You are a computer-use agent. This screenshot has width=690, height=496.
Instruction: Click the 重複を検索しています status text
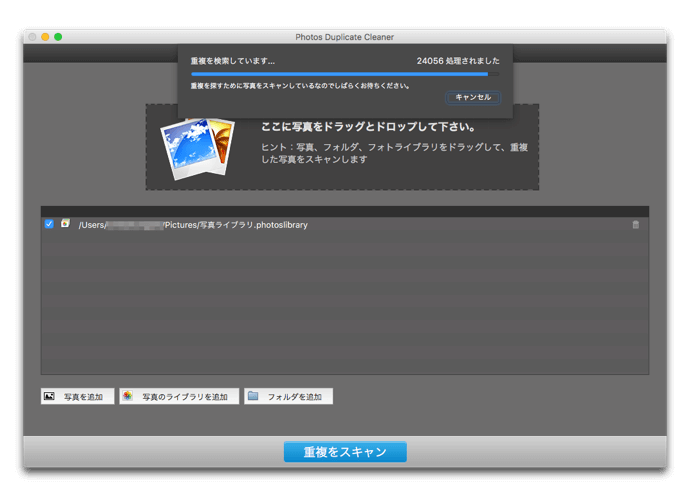pos(233,61)
